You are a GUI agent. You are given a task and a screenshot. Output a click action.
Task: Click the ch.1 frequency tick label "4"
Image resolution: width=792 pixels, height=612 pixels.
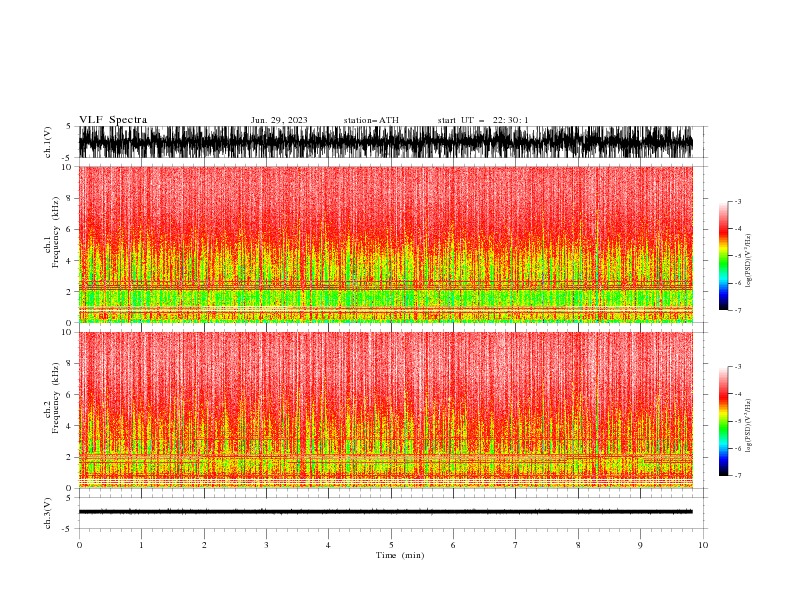click(69, 261)
